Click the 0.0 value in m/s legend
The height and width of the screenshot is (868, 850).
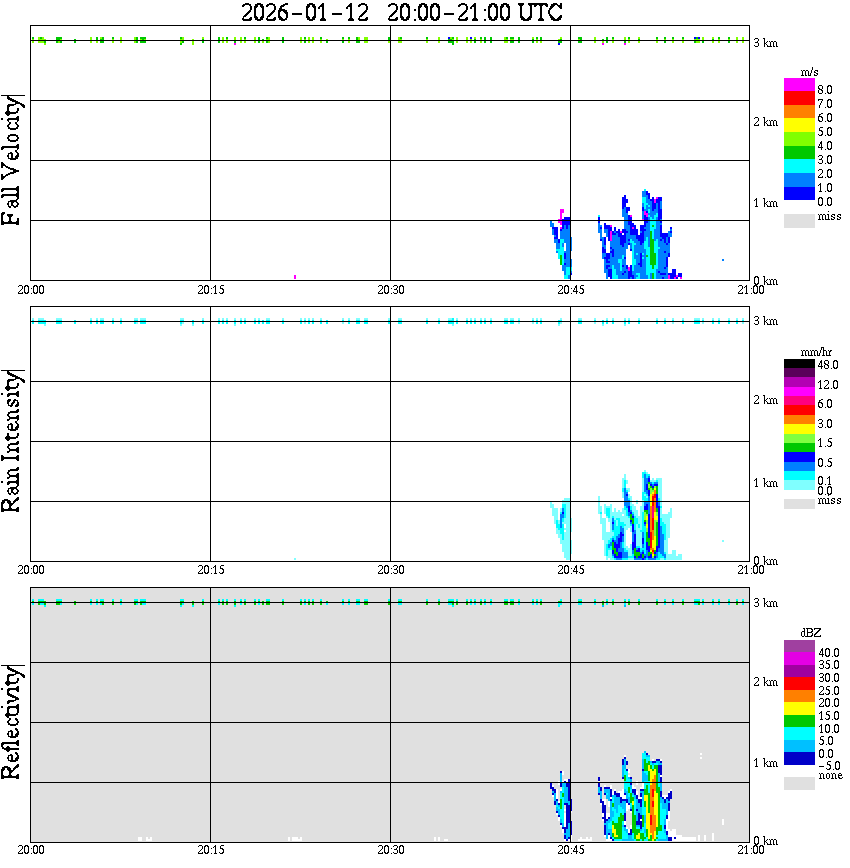click(825, 202)
